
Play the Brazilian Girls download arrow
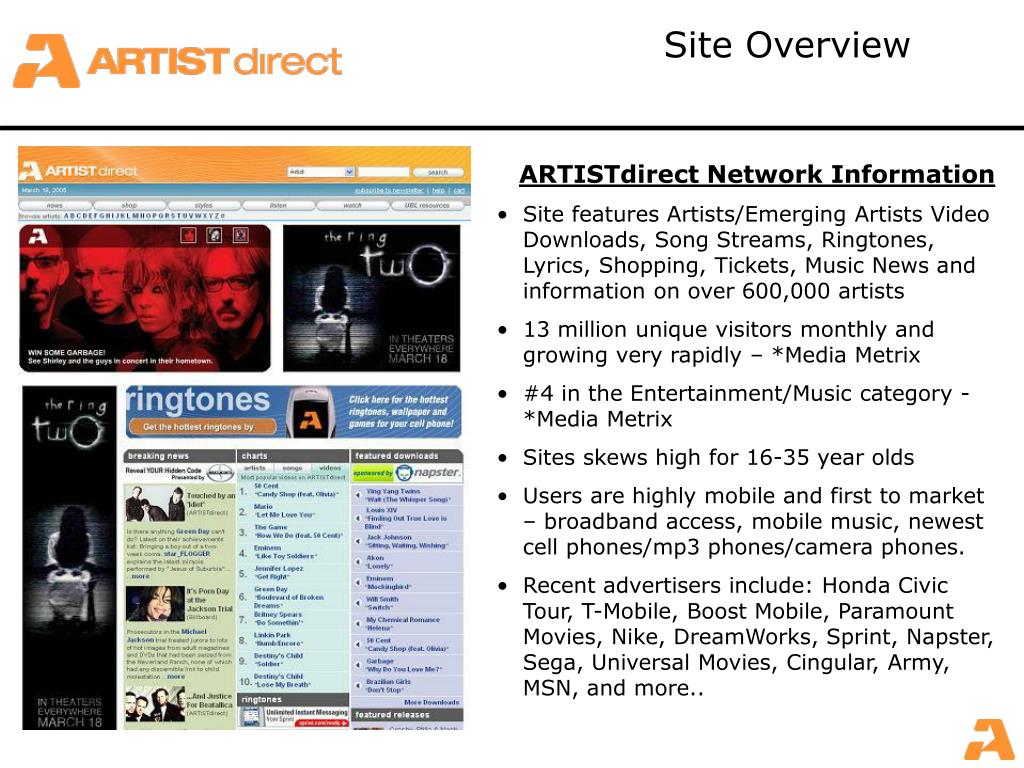click(358, 686)
